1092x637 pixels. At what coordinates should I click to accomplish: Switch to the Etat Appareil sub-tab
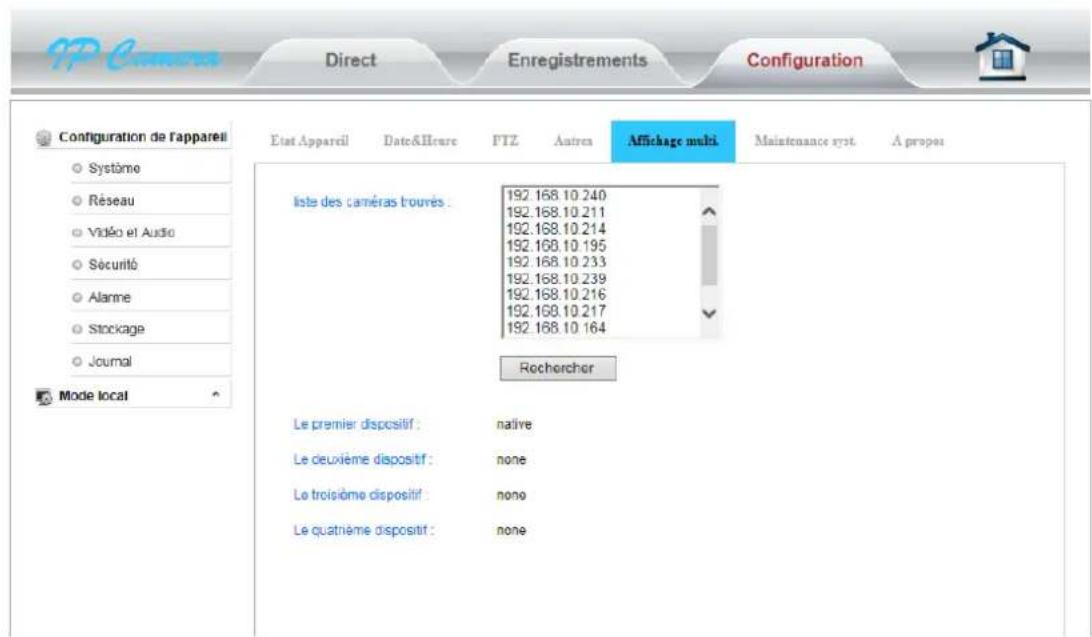[x=309, y=141]
